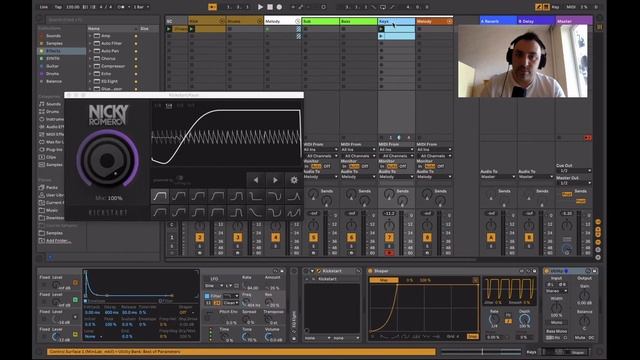This screenshot has width=640, height=360.
Task: Select Sounds in Collections list
Action: click(53, 36)
